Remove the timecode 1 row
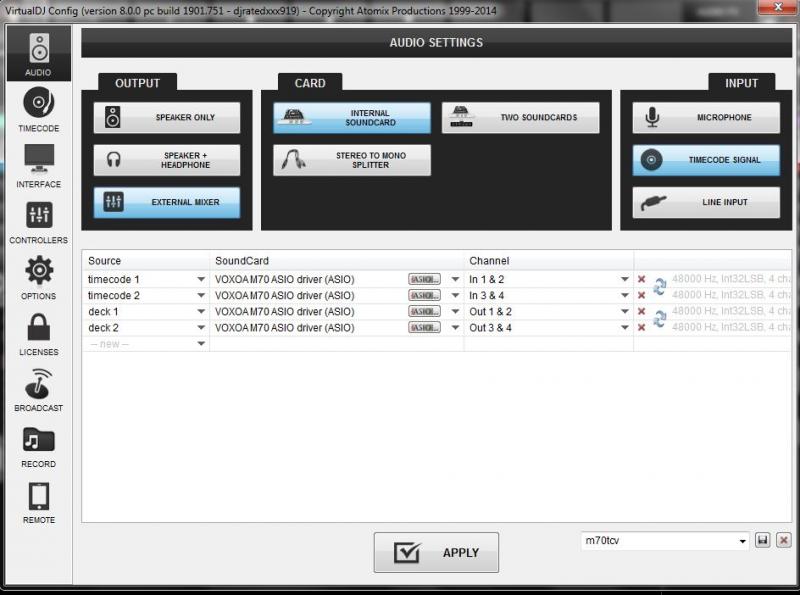 [x=642, y=279]
